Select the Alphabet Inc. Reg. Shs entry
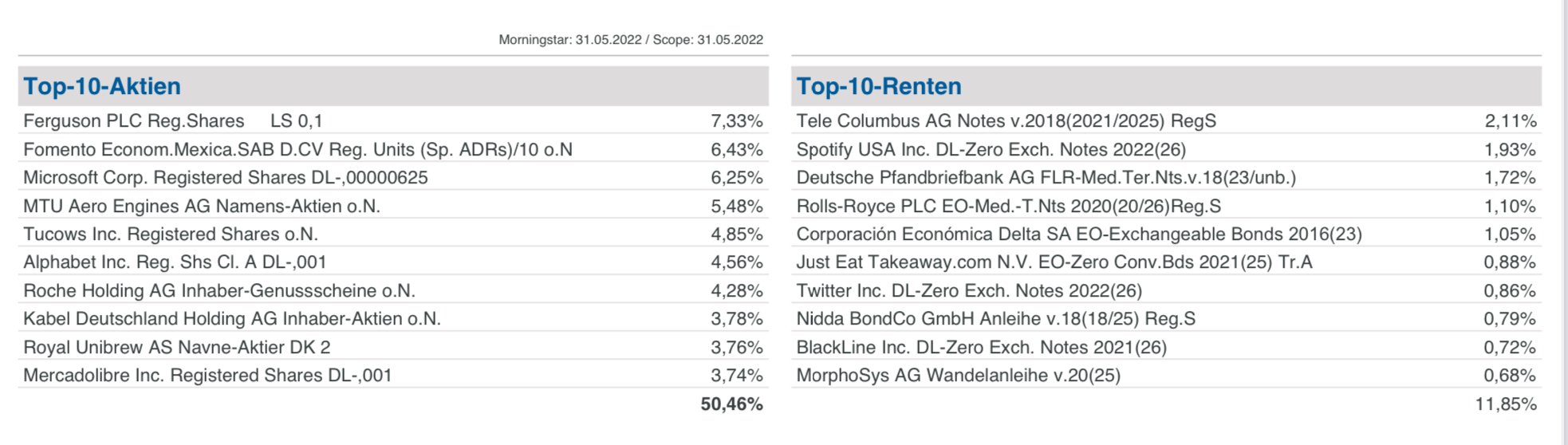This screenshot has width=1568, height=445. (x=175, y=262)
